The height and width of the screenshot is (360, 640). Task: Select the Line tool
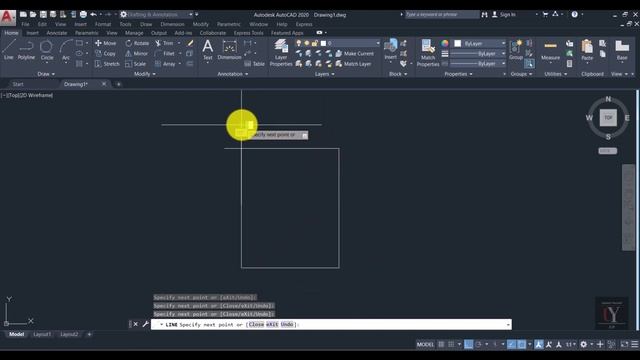pyautogui.click(x=9, y=50)
